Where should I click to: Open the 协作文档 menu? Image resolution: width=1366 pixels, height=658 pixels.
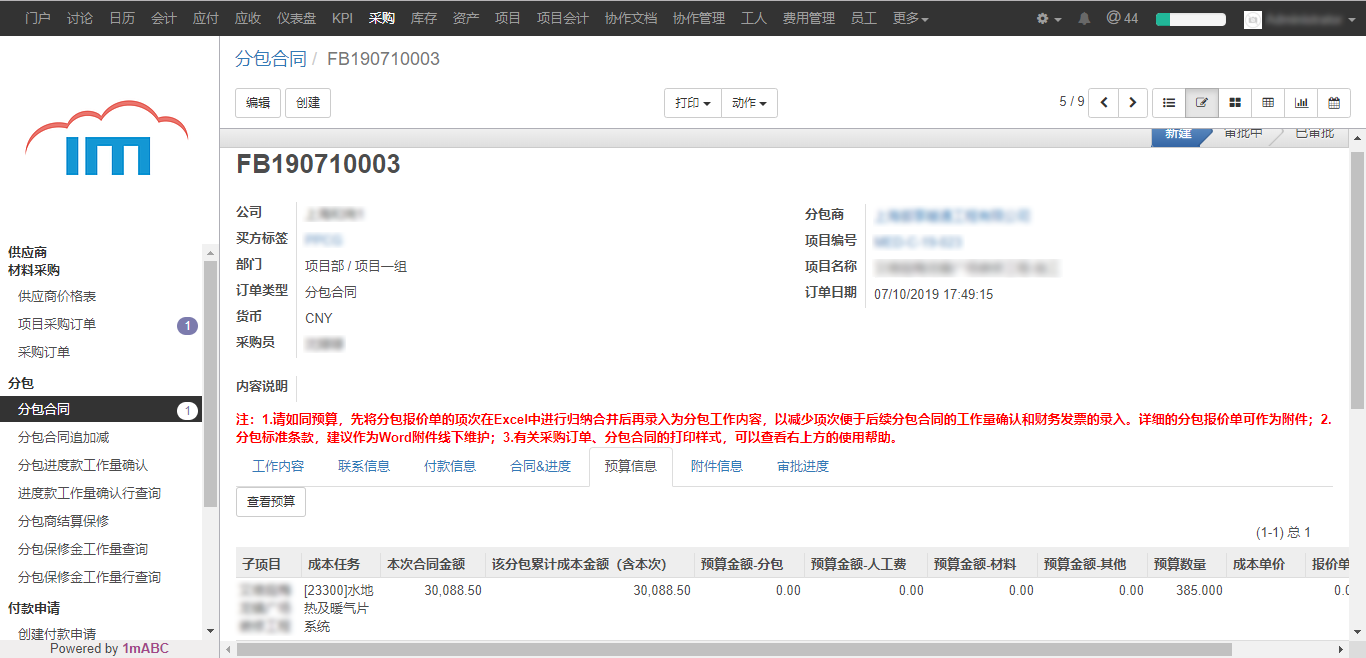[631, 18]
